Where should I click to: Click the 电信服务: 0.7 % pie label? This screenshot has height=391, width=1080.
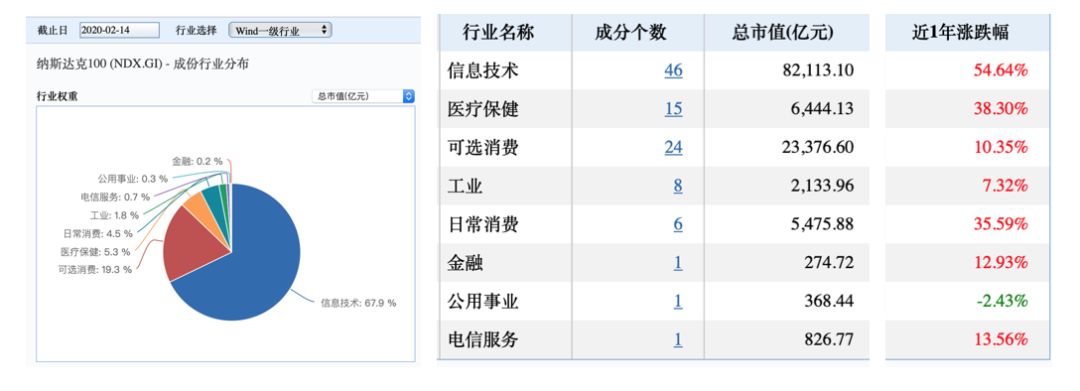click(x=115, y=197)
